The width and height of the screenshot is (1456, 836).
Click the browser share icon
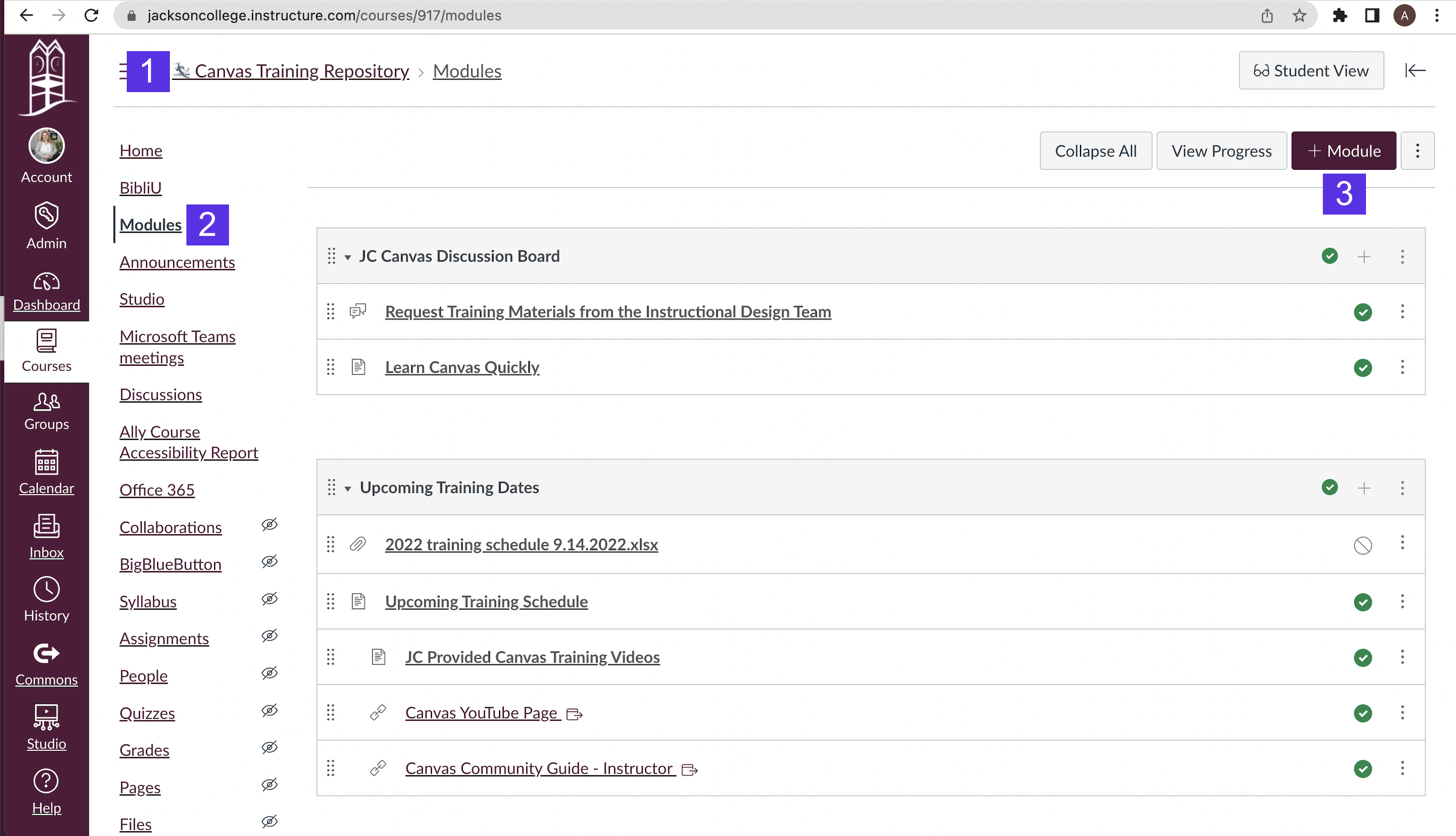pos(1267,15)
